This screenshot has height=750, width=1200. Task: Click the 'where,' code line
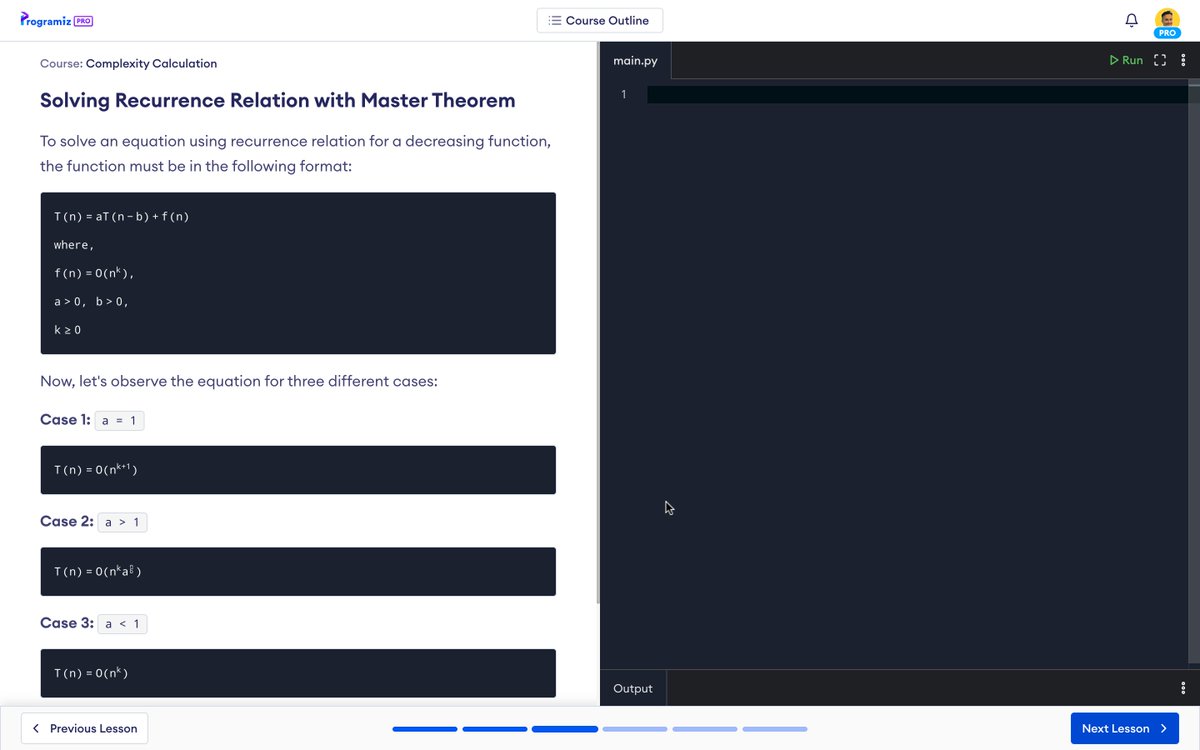(x=74, y=245)
